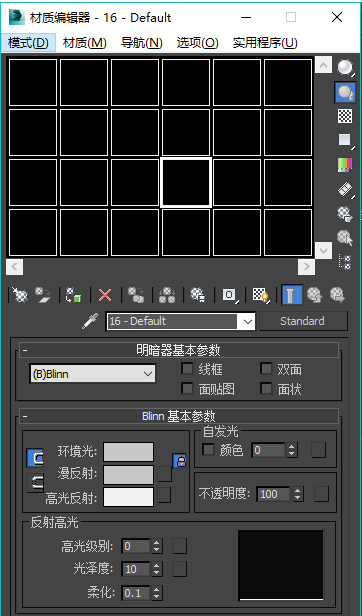Click the 高光反射 map button
This screenshot has height=616, width=362.
pos(164,495)
